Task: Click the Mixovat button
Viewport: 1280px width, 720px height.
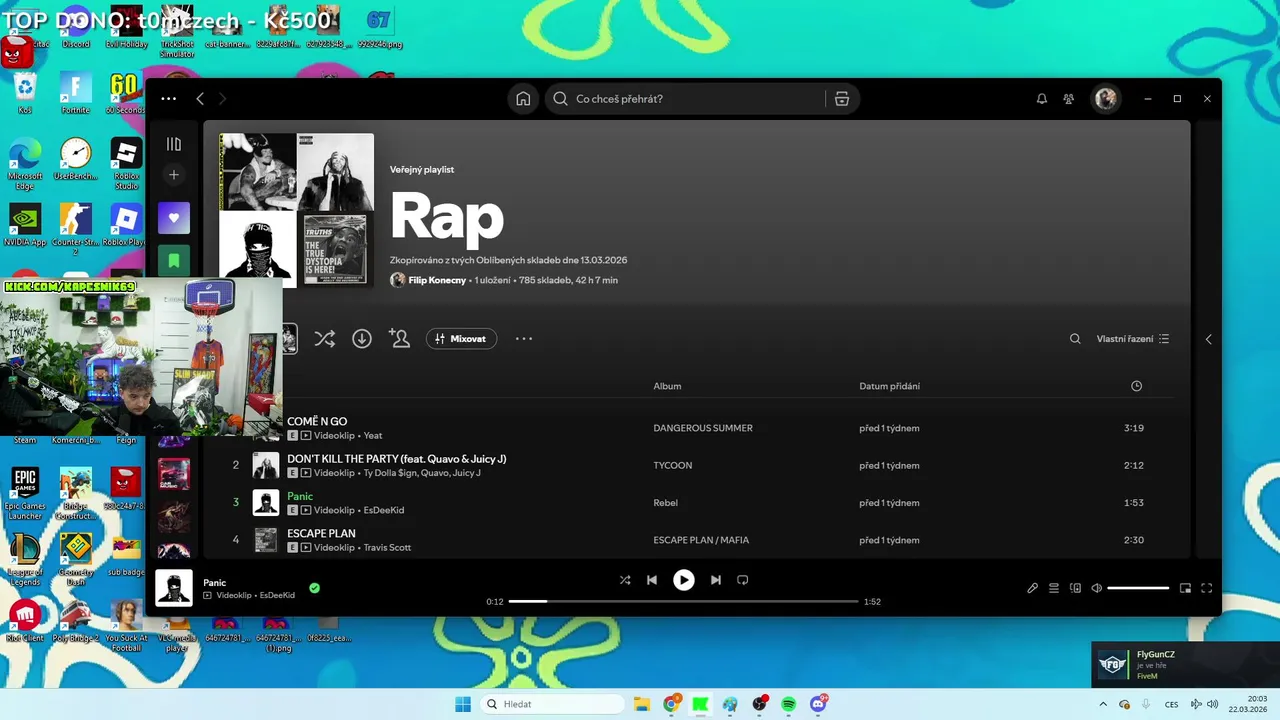Action: click(462, 339)
